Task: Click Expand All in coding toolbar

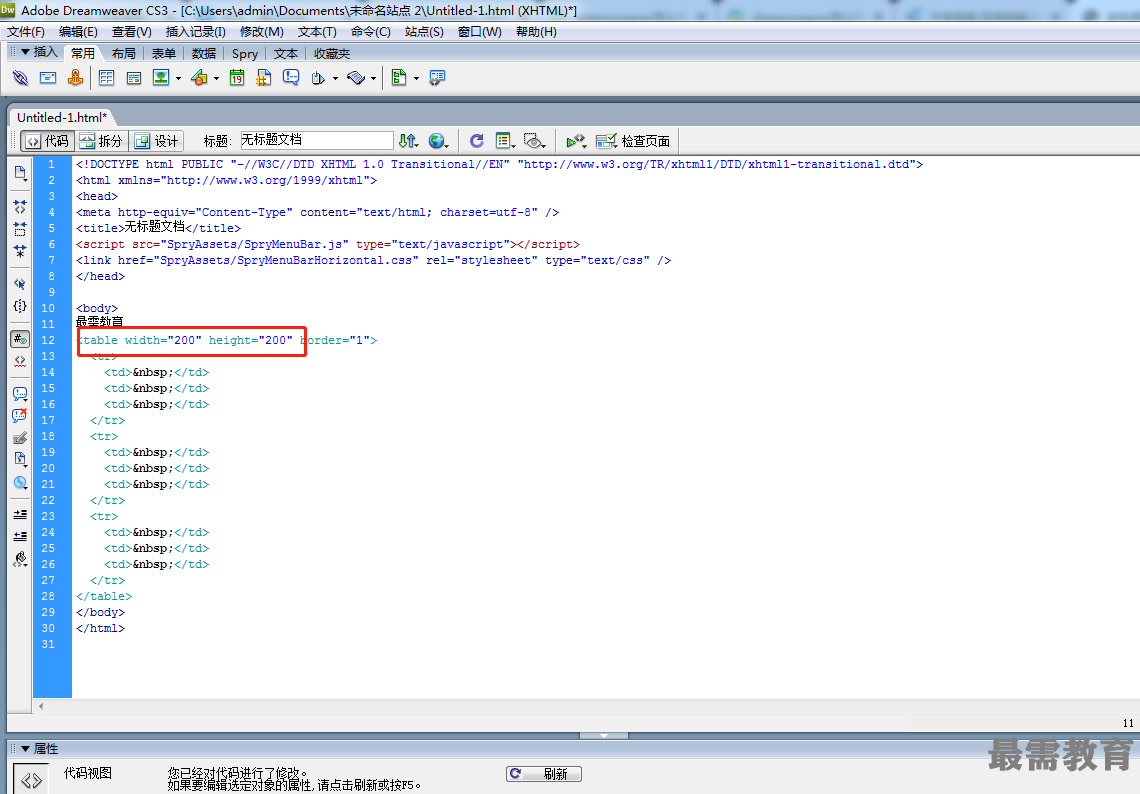Action: point(20,251)
